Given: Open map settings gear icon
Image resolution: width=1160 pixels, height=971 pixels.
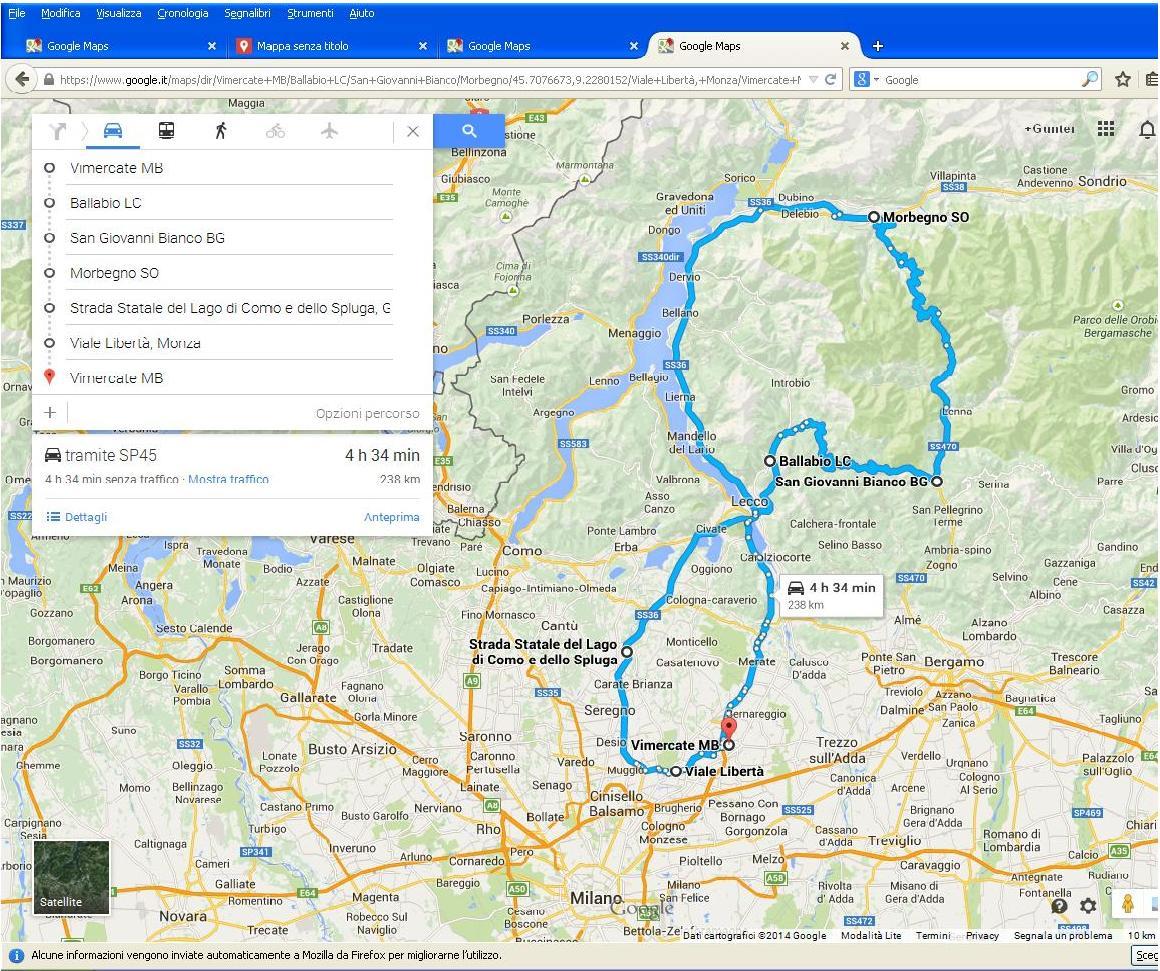Looking at the screenshot, I should click(x=1088, y=905).
